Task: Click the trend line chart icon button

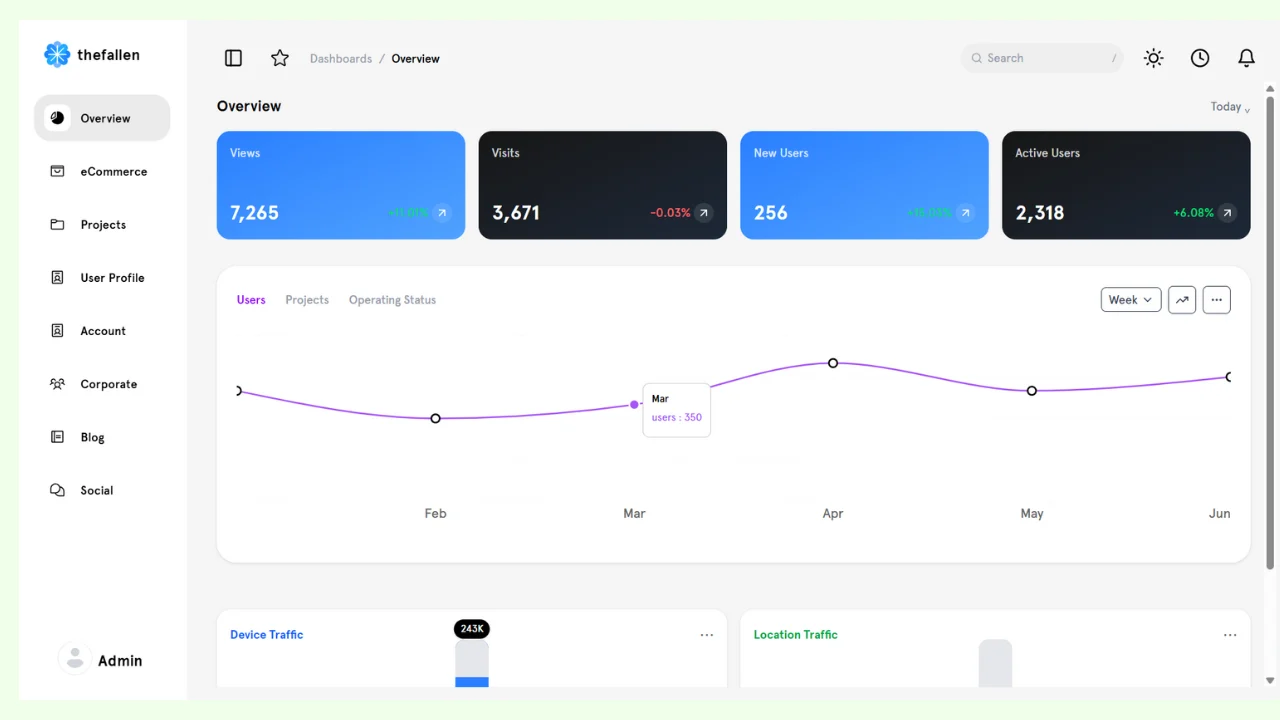Action: click(x=1182, y=300)
